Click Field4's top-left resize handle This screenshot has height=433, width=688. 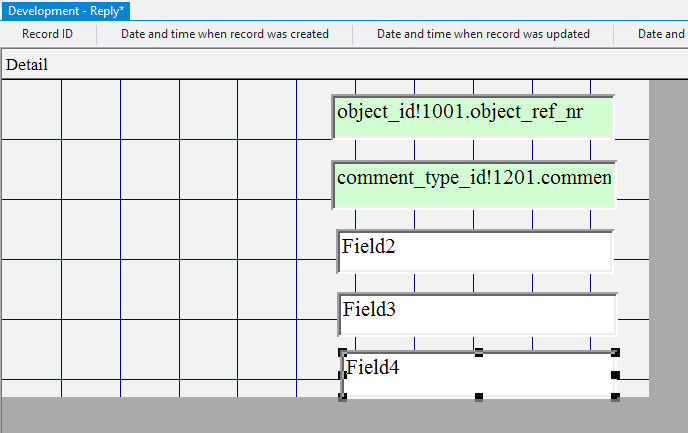pyautogui.click(x=343, y=353)
